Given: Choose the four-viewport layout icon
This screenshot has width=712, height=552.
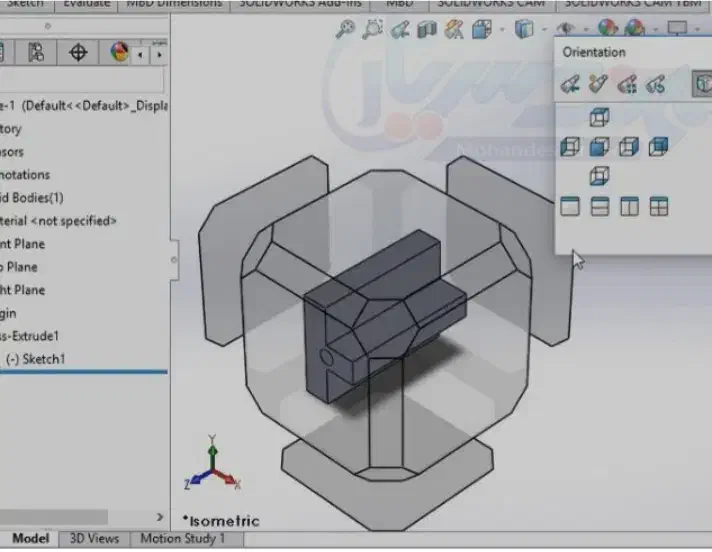Looking at the screenshot, I should pyautogui.click(x=659, y=207).
